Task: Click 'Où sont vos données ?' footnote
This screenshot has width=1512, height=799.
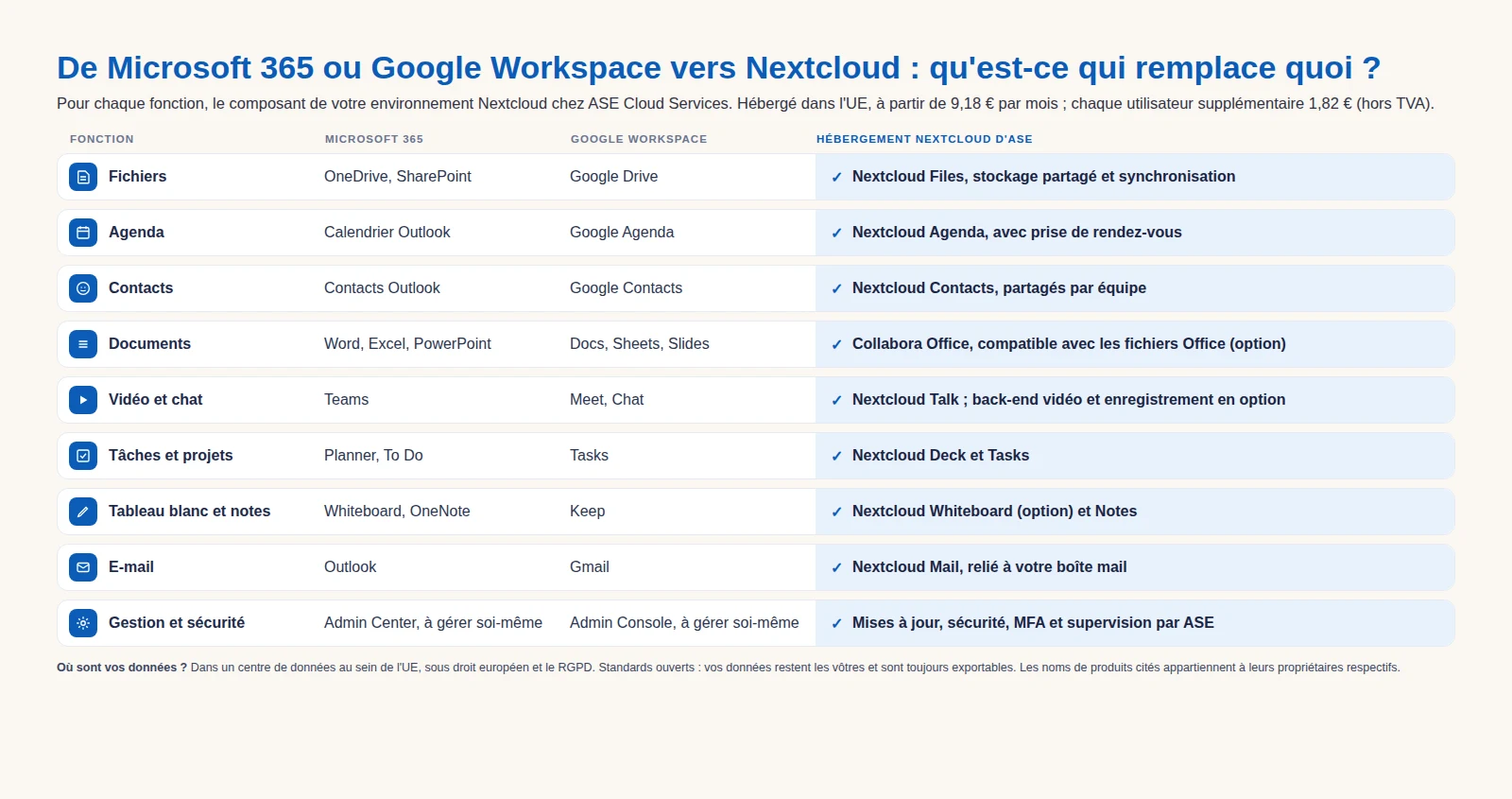Action: [122, 668]
